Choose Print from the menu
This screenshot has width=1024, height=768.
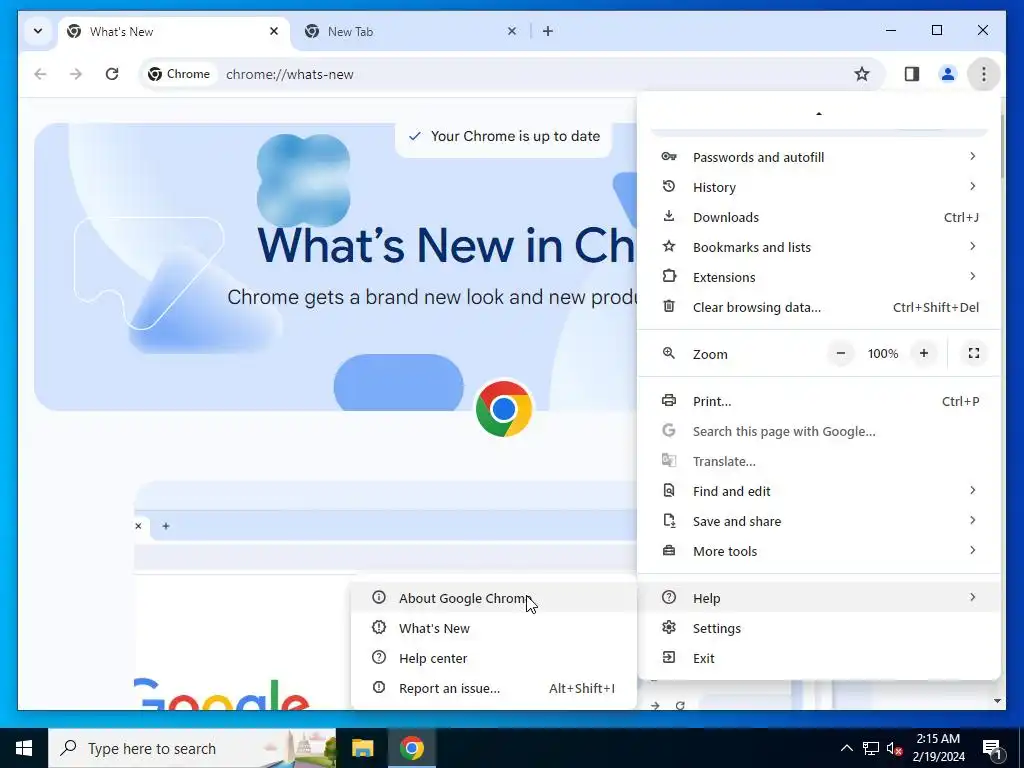point(818,401)
